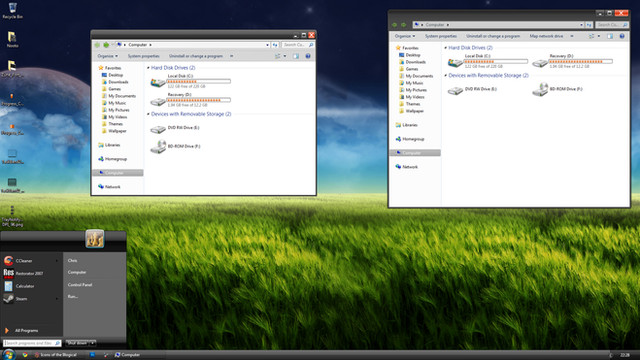This screenshot has width=640, height=360.
Task: Open Control Panel from Start menu
Action: pyautogui.click(x=80, y=284)
